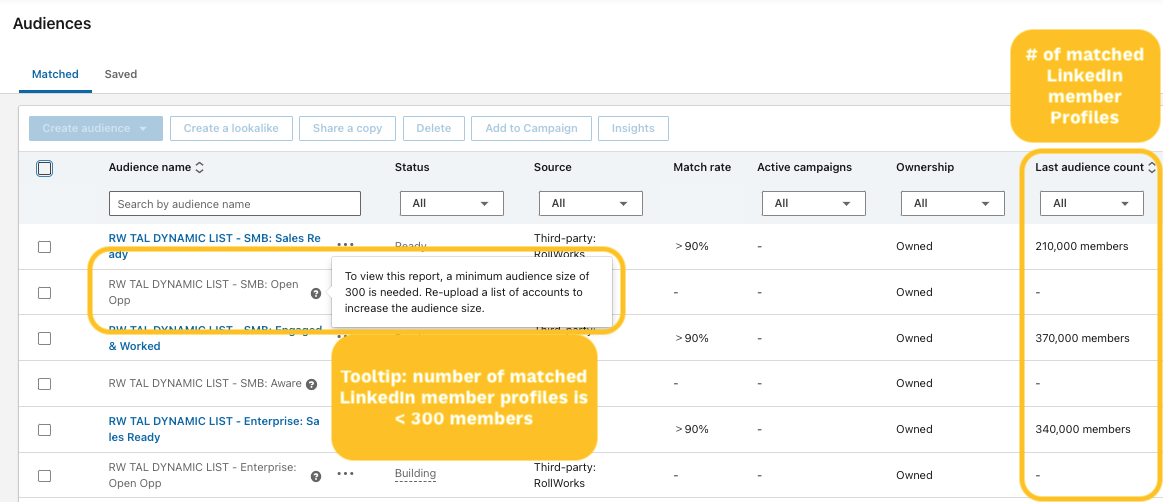
Task: Click help icon beside SMB: Aware audience
Action: point(311,384)
